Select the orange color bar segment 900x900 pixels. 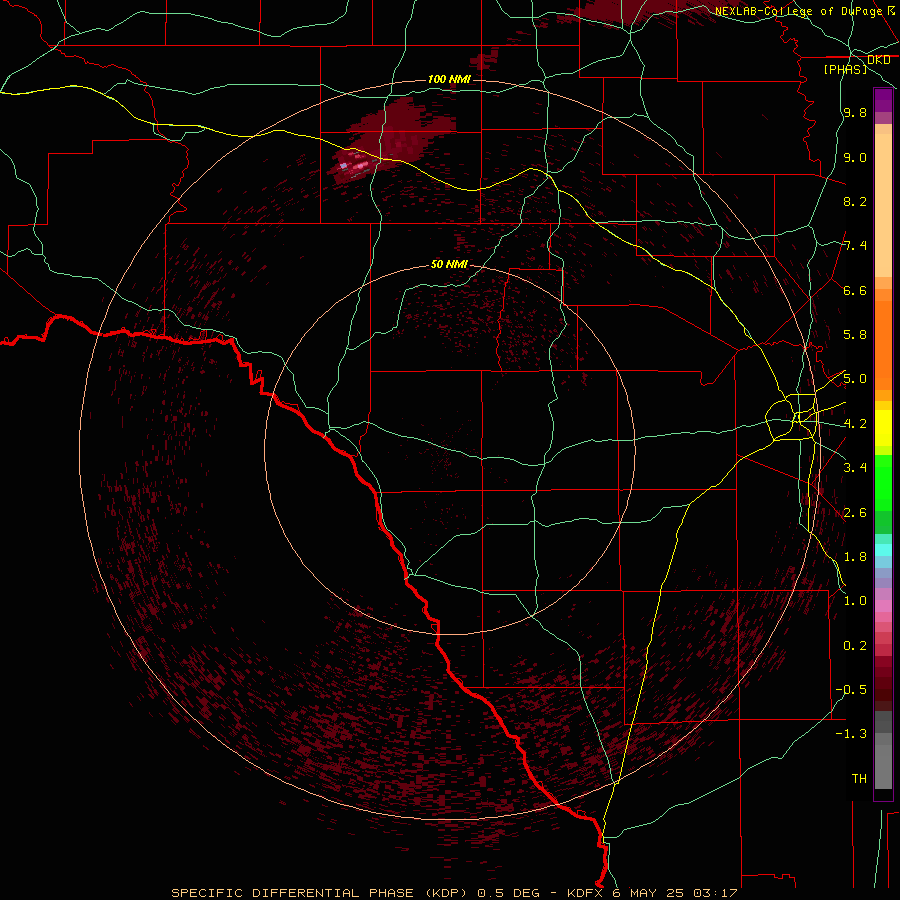click(883, 346)
